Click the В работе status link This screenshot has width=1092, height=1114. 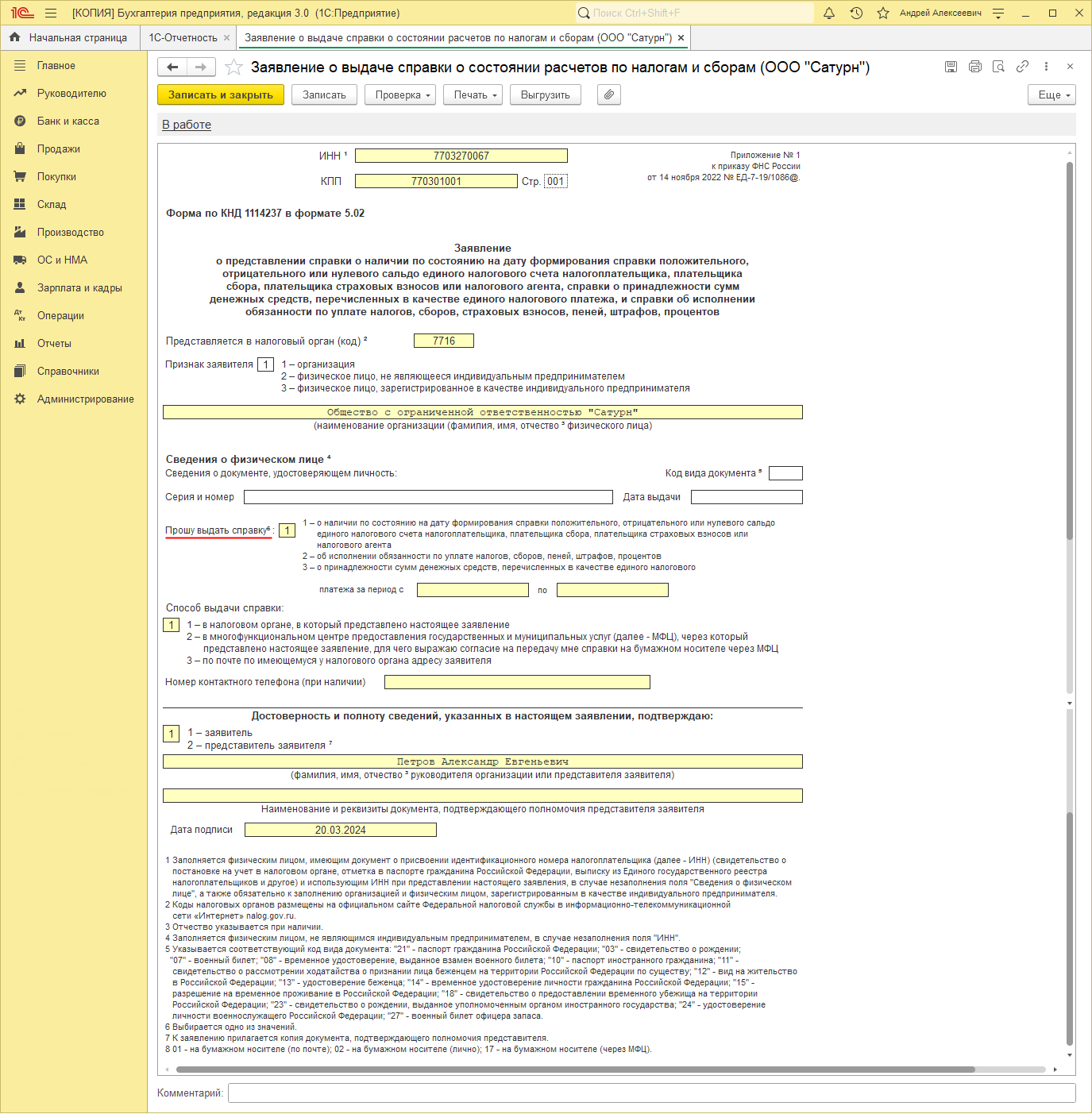(187, 125)
